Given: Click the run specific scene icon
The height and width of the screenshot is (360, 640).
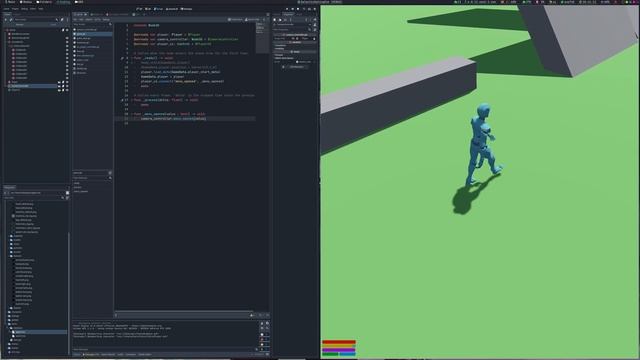Looking at the screenshot, I should (309, 9).
